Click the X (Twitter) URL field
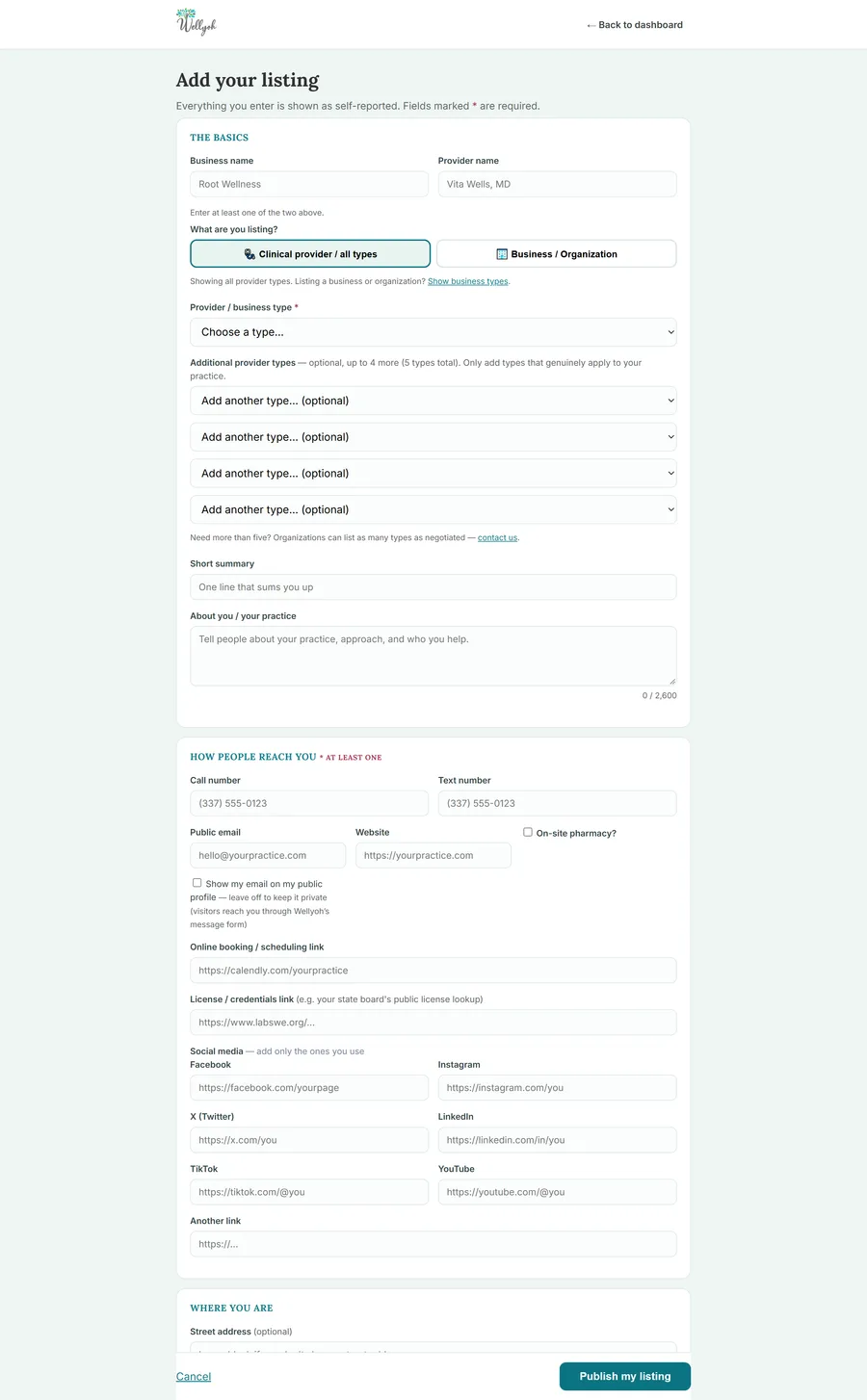 tap(309, 1140)
